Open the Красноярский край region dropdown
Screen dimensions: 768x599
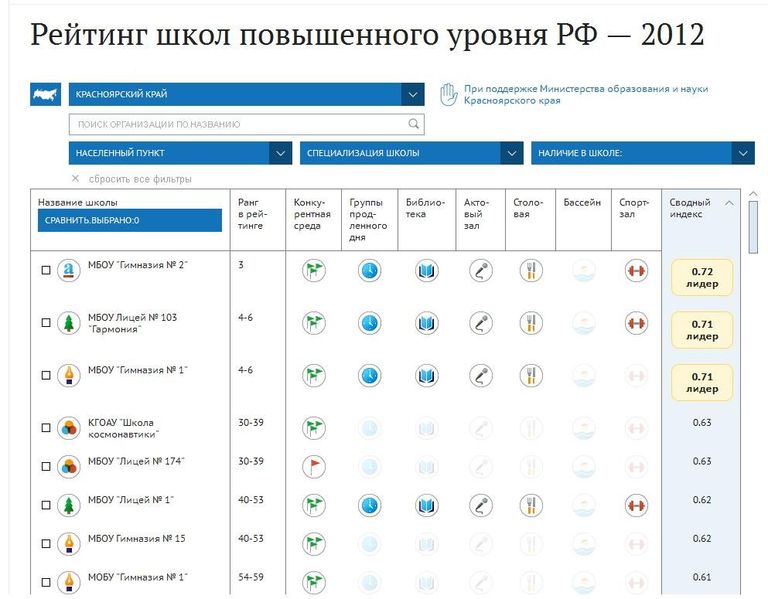point(246,94)
